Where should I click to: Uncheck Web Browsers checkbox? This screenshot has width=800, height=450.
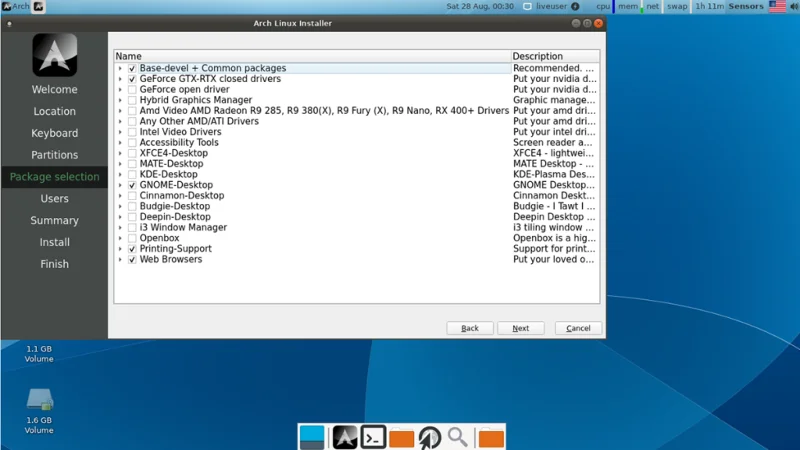pyautogui.click(x=132, y=260)
